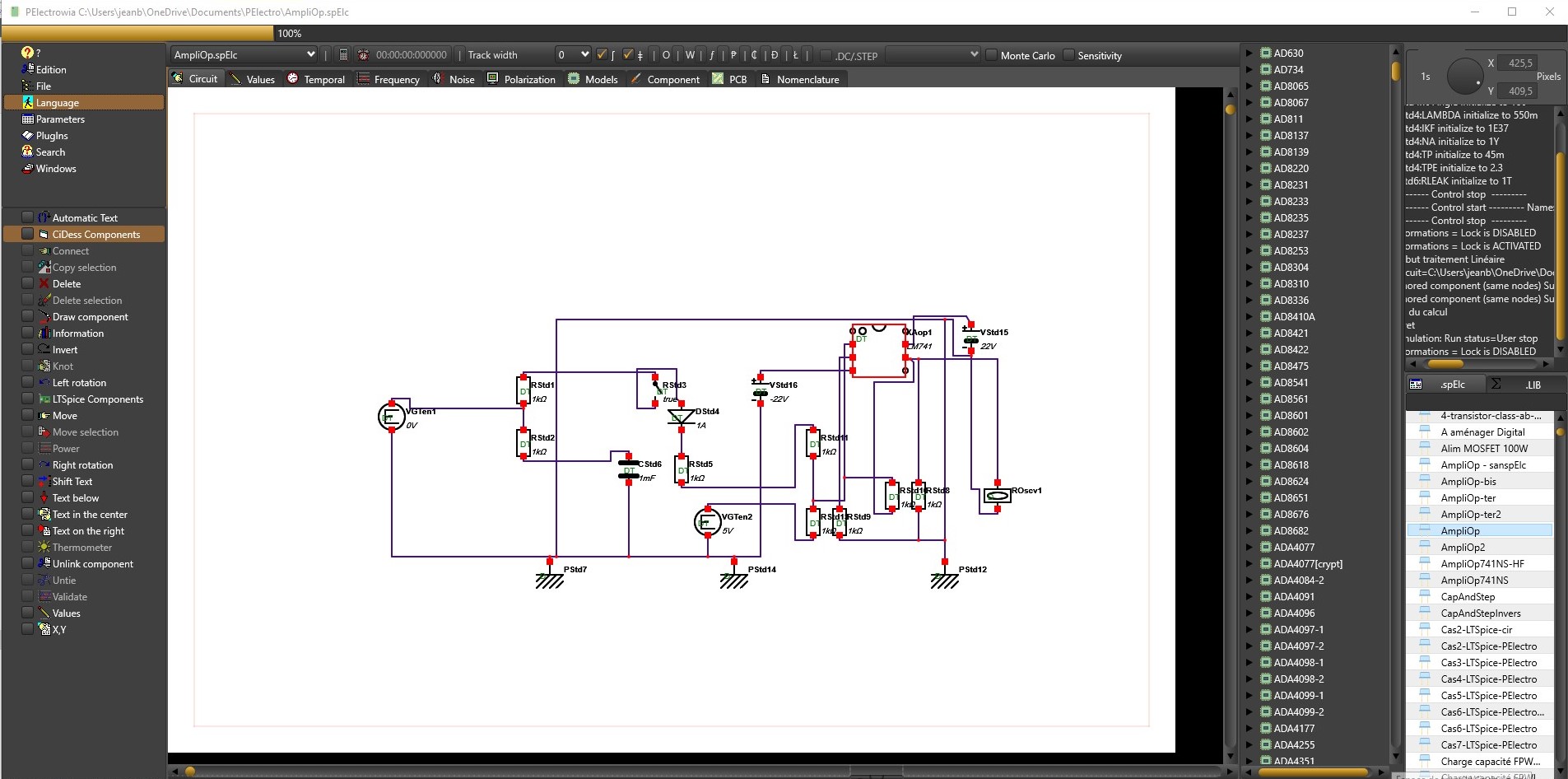Screen dimensions: 1568x779
Task: Click the question mark help icon
Action: pyautogui.click(x=28, y=53)
